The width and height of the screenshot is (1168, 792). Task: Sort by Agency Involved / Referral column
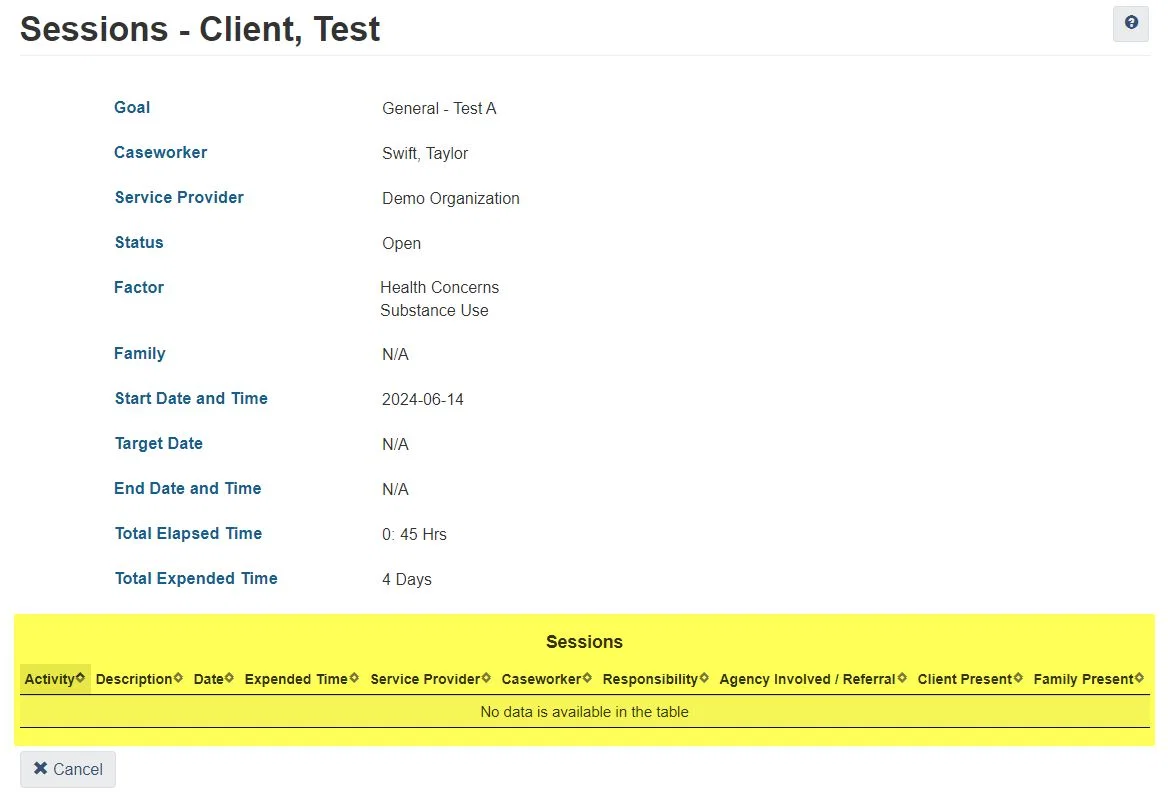click(812, 679)
